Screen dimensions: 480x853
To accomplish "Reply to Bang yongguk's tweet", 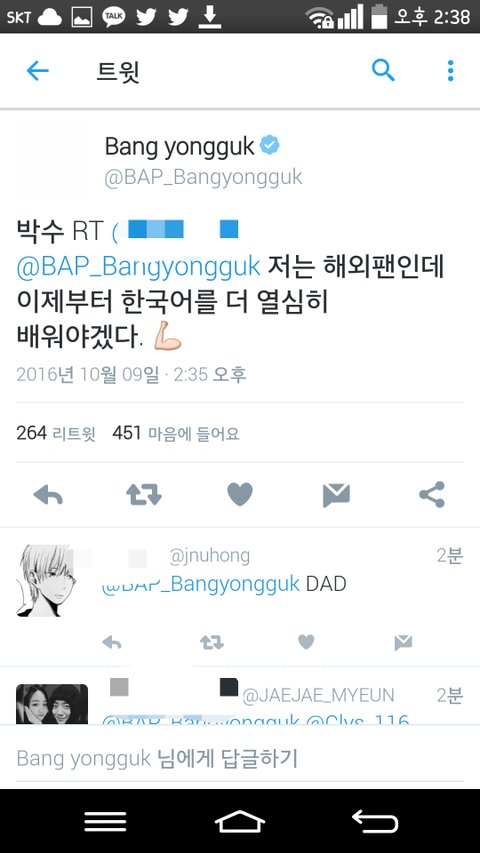I will (x=48, y=495).
